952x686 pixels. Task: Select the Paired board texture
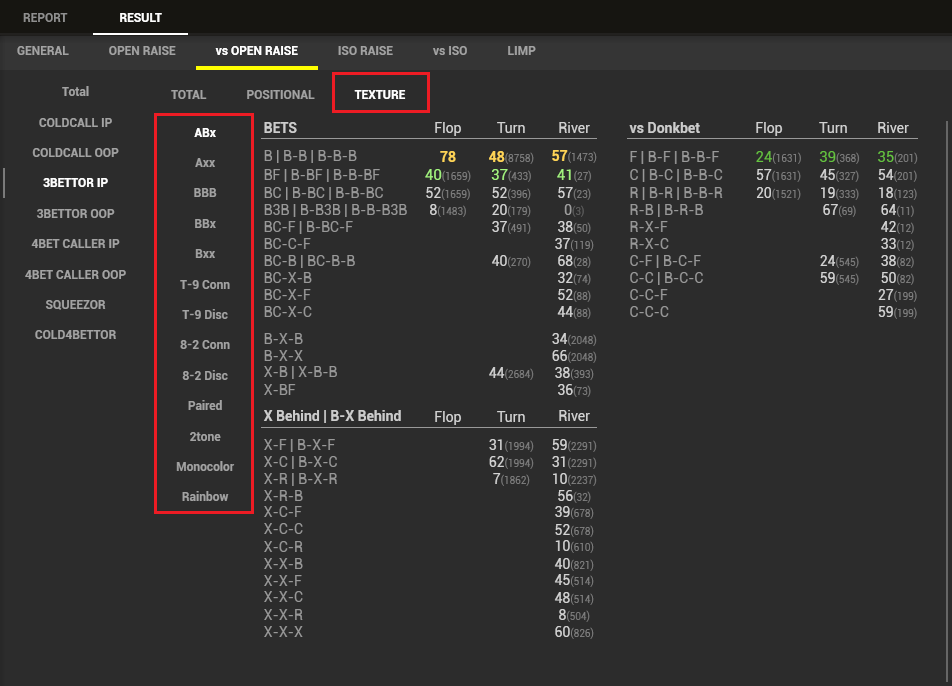coord(205,406)
